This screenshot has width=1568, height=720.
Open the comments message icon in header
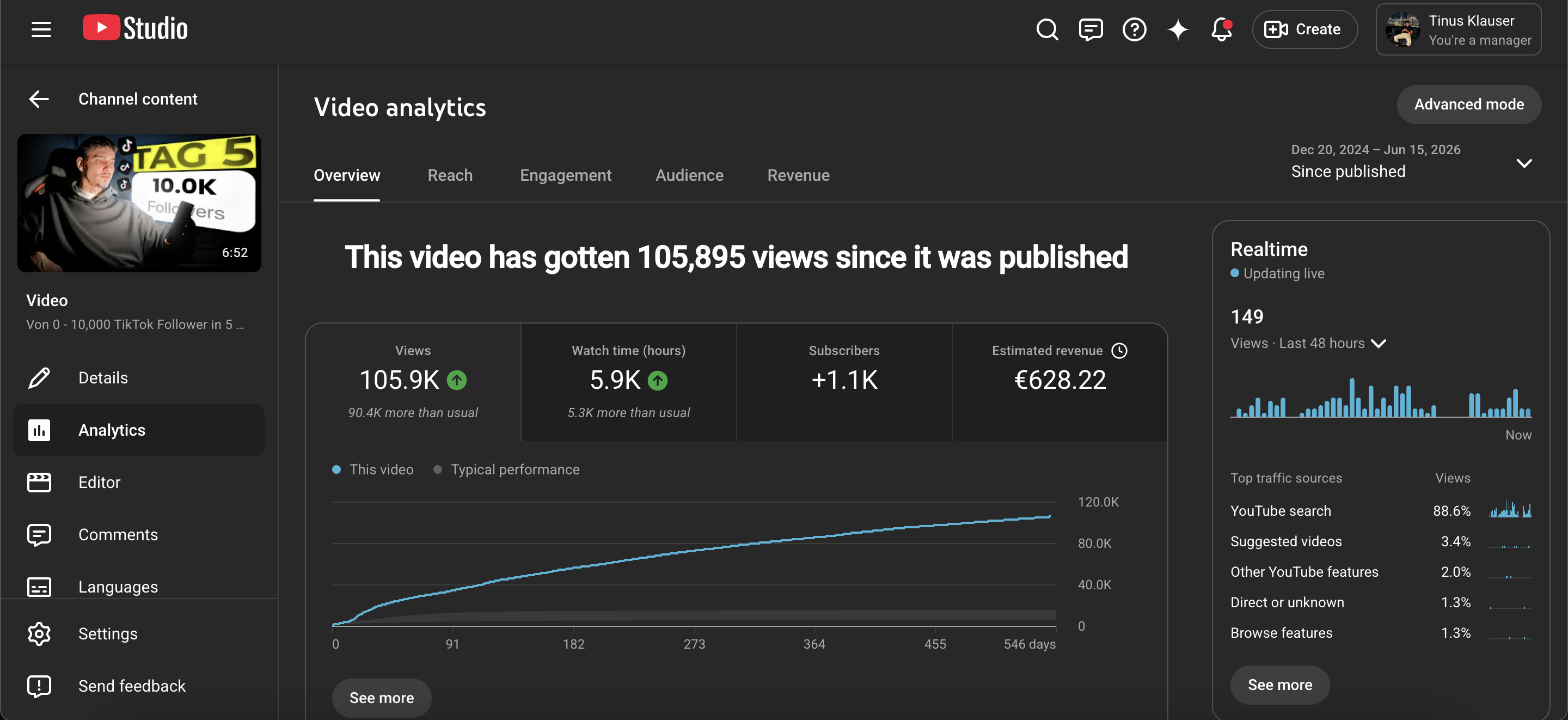click(x=1090, y=29)
